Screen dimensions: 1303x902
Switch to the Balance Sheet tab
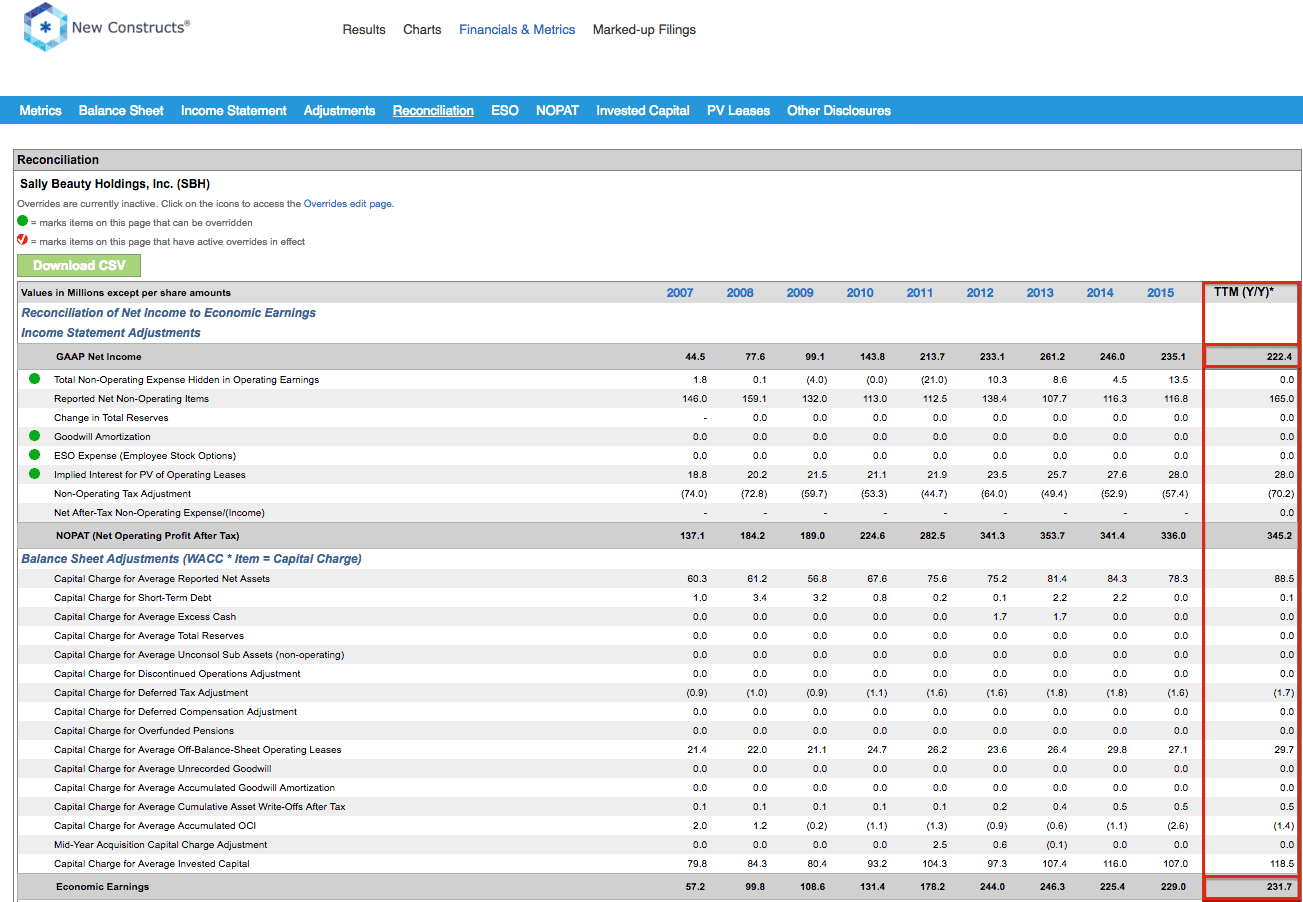click(x=121, y=111)
